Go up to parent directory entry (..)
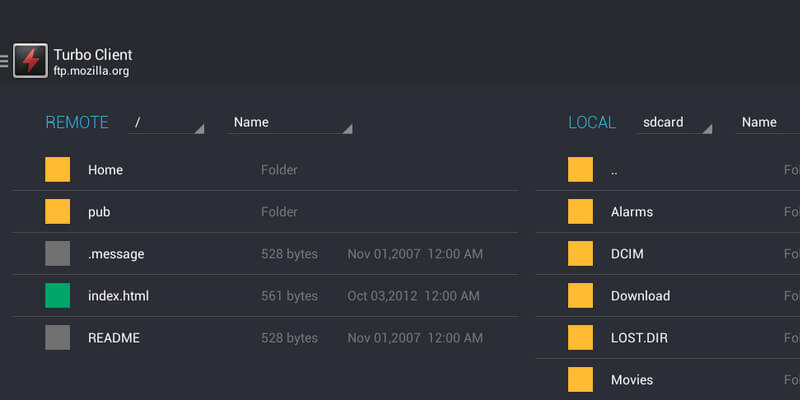 point(614,170)
